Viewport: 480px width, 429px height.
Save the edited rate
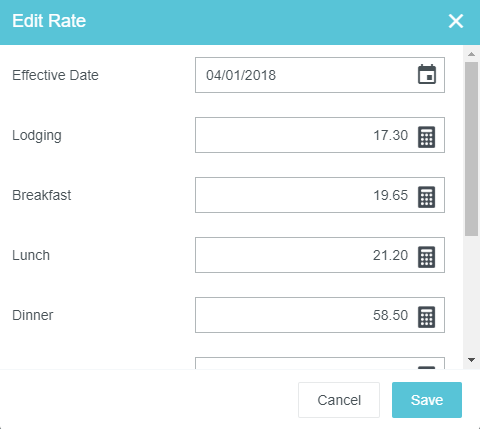427,400
